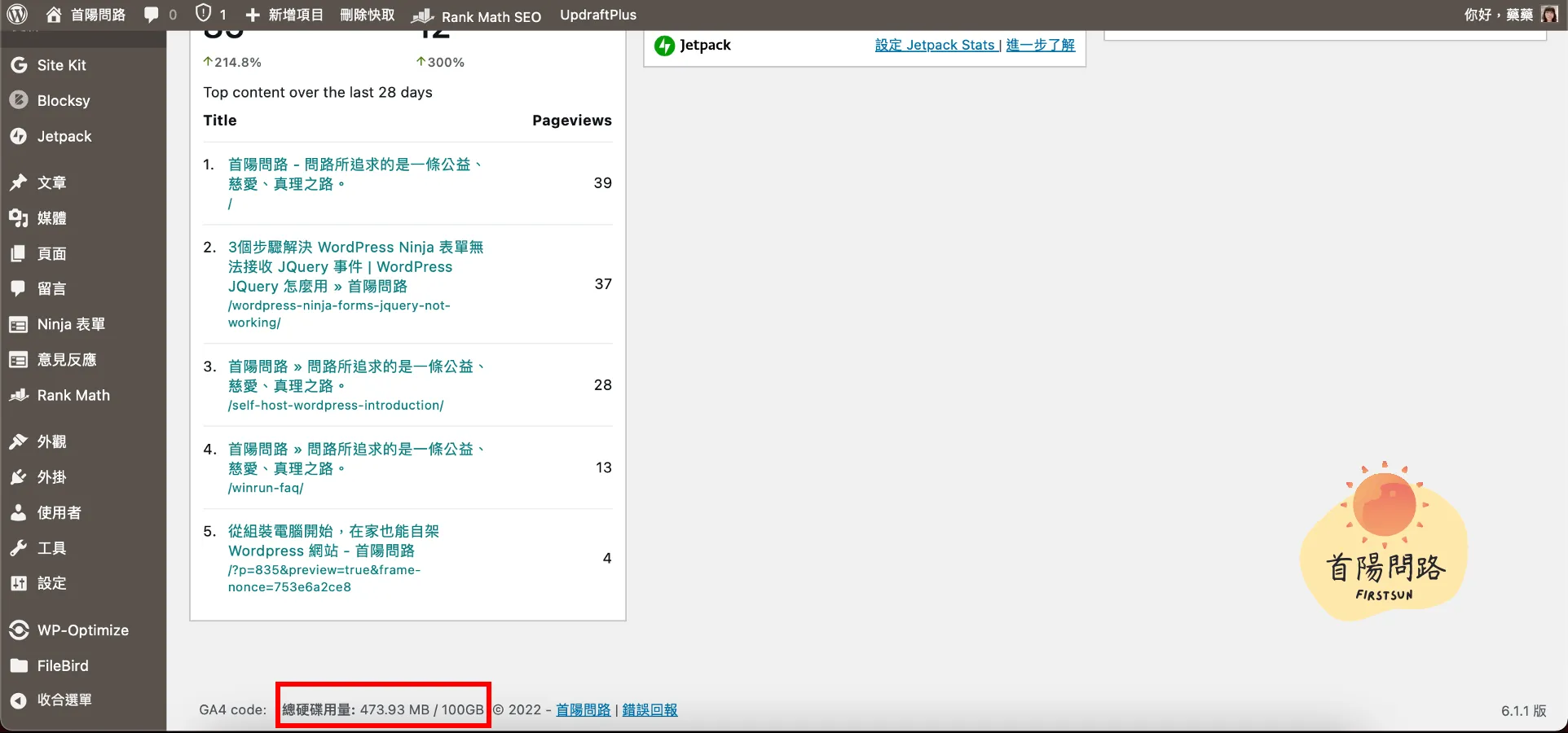This screenshot has width=1568, height=733.
Task: Click the 首陽問路 FIRSTSUN sun logo image
Action: point(1384,542)
